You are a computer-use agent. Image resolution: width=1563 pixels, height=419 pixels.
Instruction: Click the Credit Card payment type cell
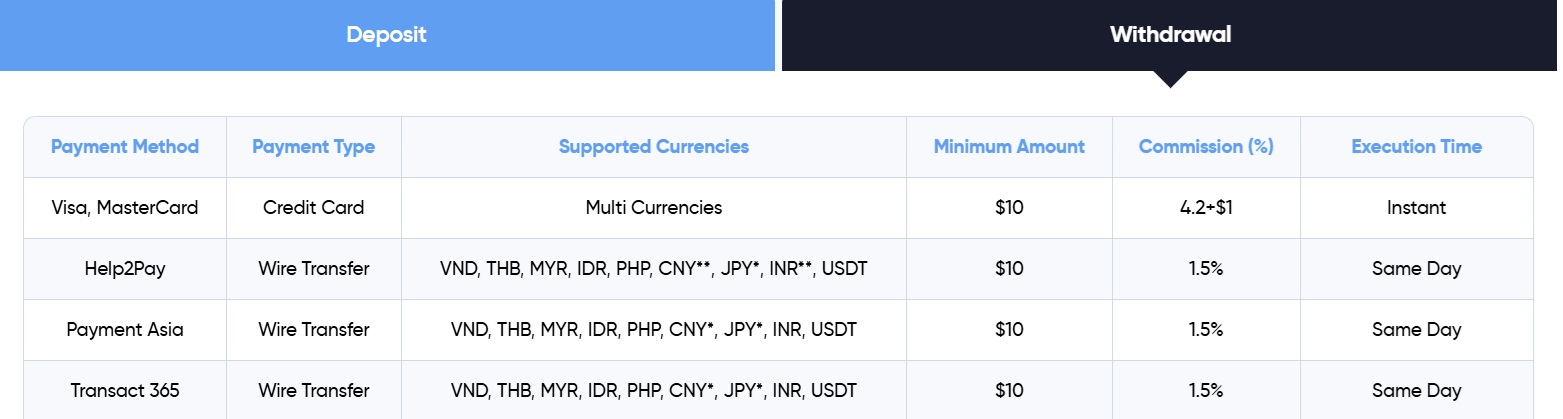pos(313,208)
